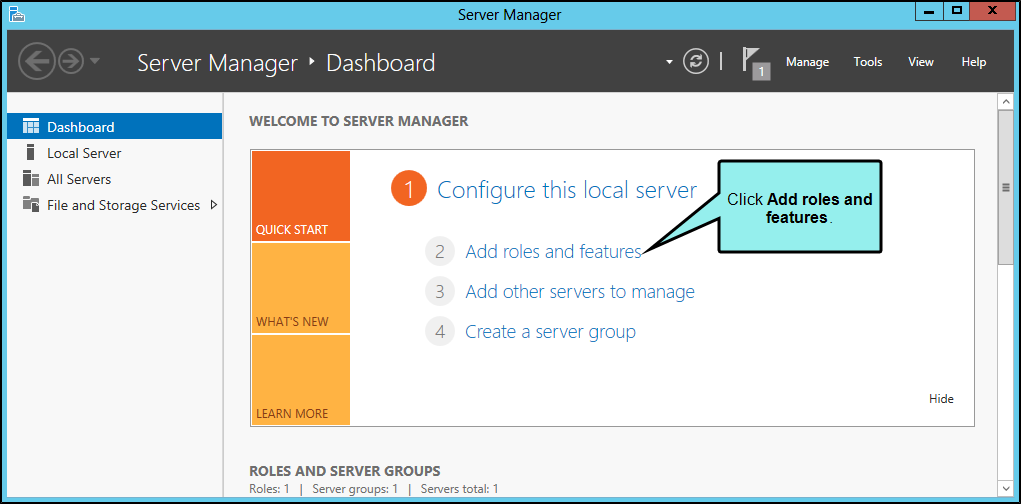Click the Dashboard grid icon

[31, 126]
